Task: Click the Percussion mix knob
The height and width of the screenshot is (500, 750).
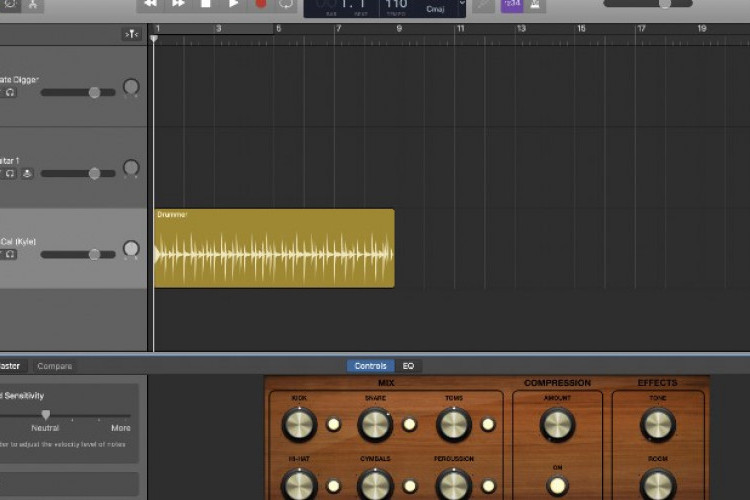Action: coord(453,485)
